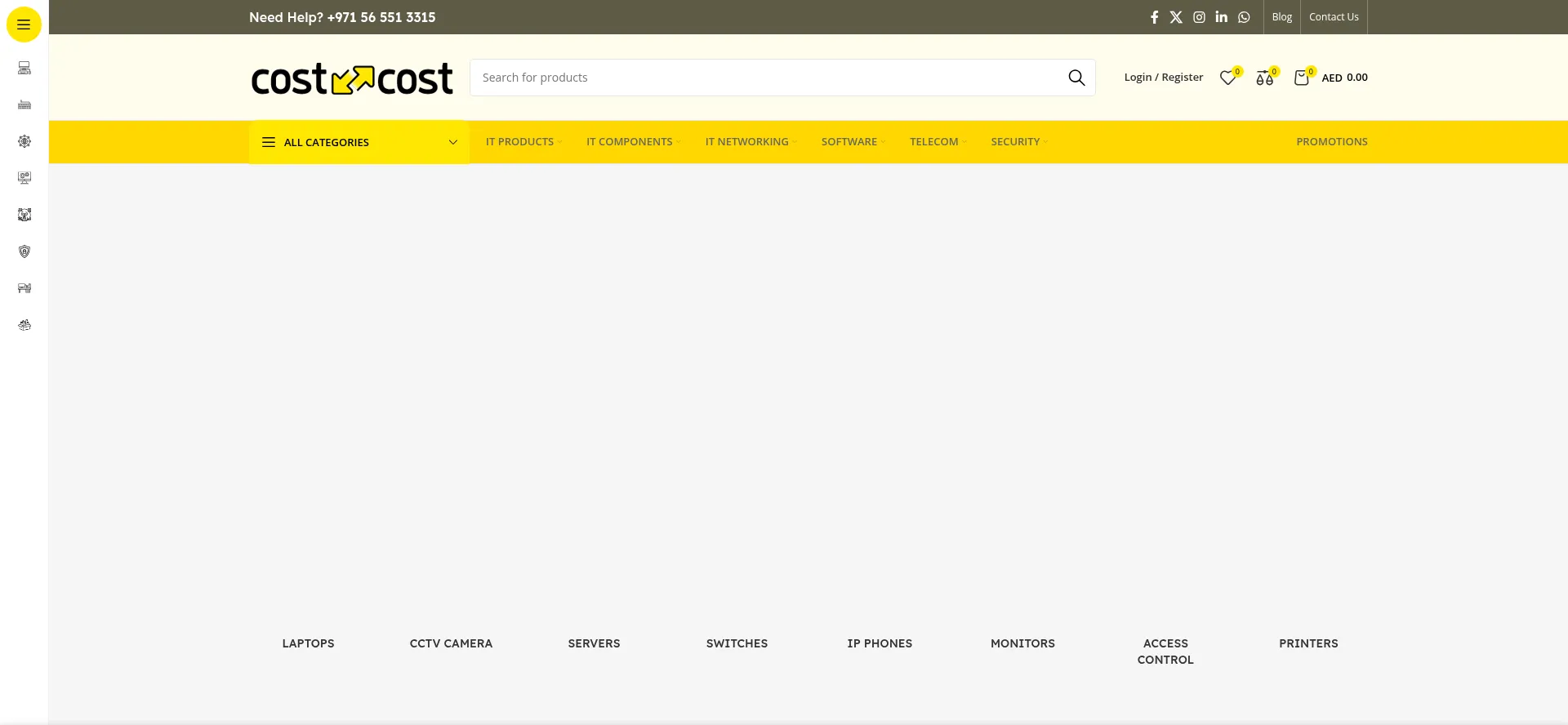Go to the Promotions page

pyautogui.click(x=1331, y=142)
